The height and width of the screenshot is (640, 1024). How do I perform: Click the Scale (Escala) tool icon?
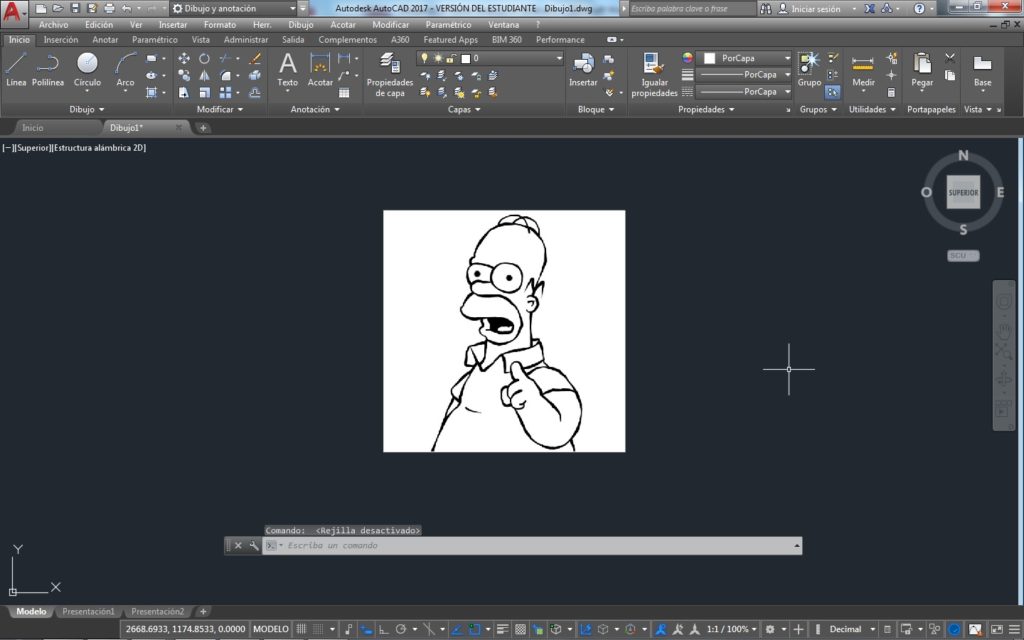(204, 92)
